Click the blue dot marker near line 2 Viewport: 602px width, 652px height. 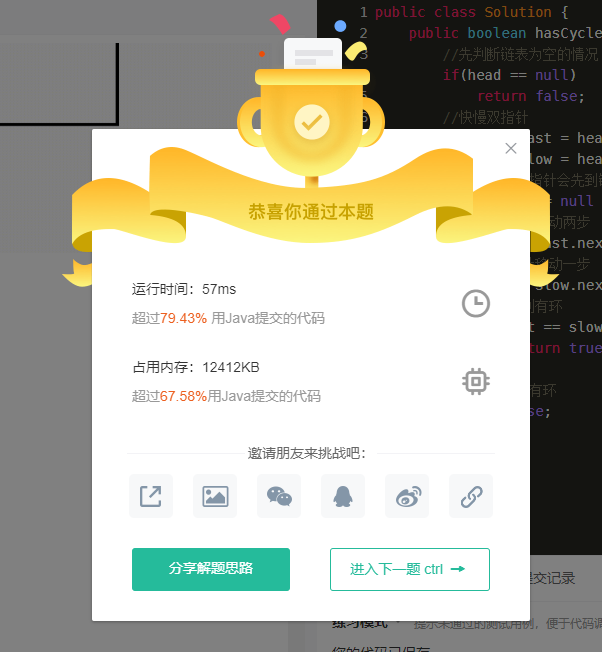tap(340, 26)
